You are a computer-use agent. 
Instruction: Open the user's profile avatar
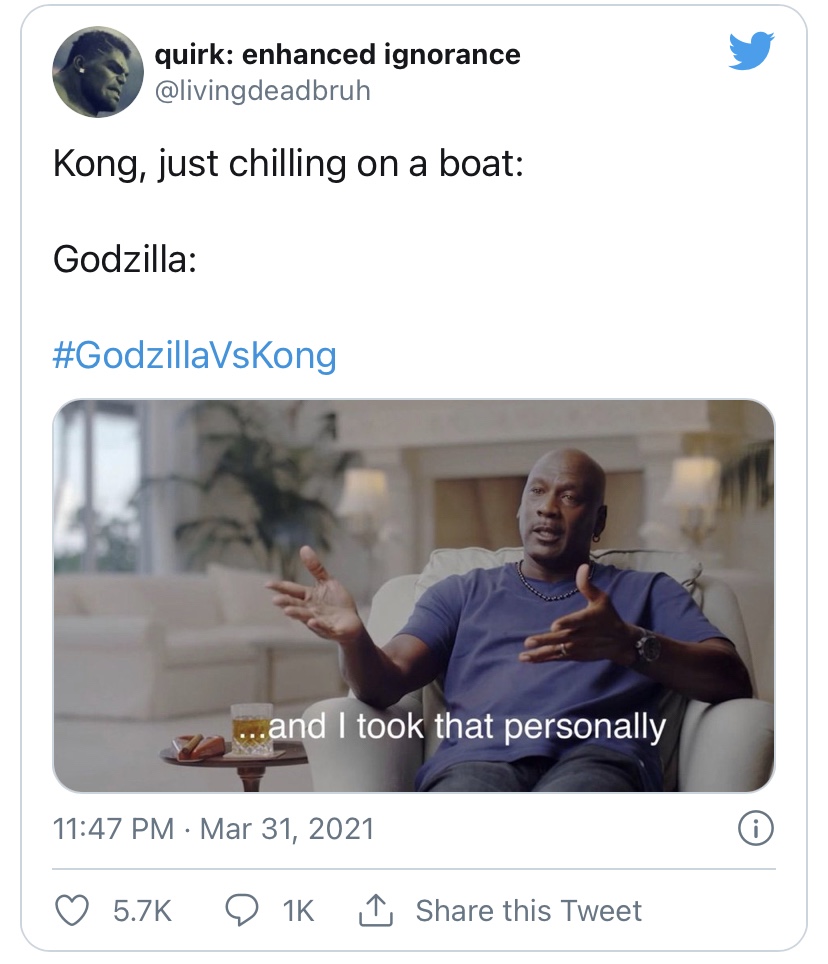pyautogui.click(x=97, y=71)
